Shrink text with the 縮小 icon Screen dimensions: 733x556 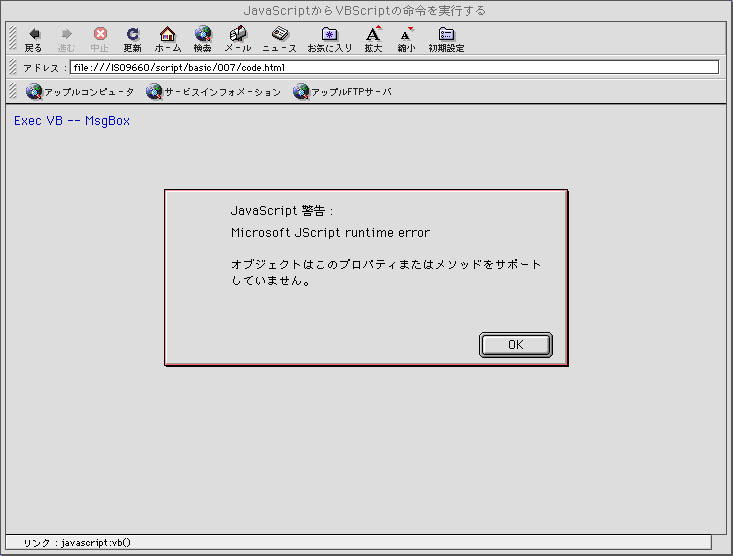click(x=406, y=39)
